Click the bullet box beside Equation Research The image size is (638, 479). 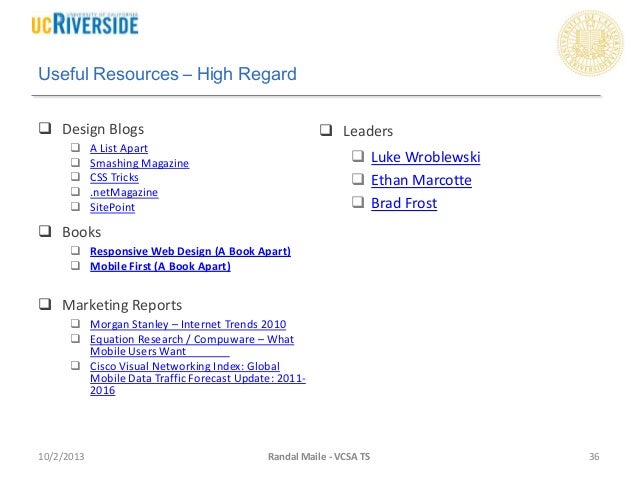pyautogui.click(x=75, y=338)
